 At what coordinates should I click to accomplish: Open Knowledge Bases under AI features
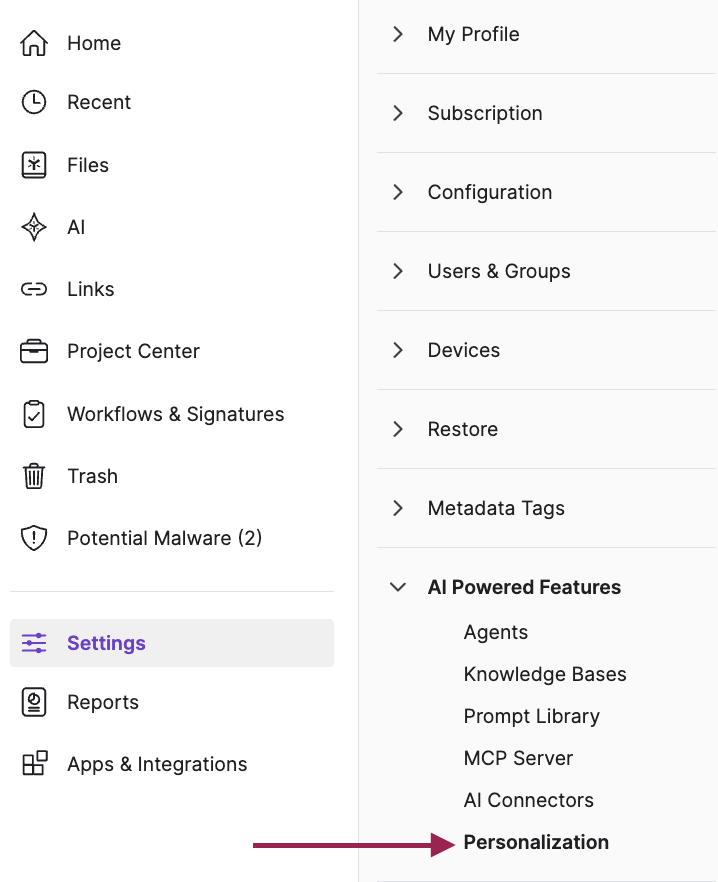coord(545,674)
